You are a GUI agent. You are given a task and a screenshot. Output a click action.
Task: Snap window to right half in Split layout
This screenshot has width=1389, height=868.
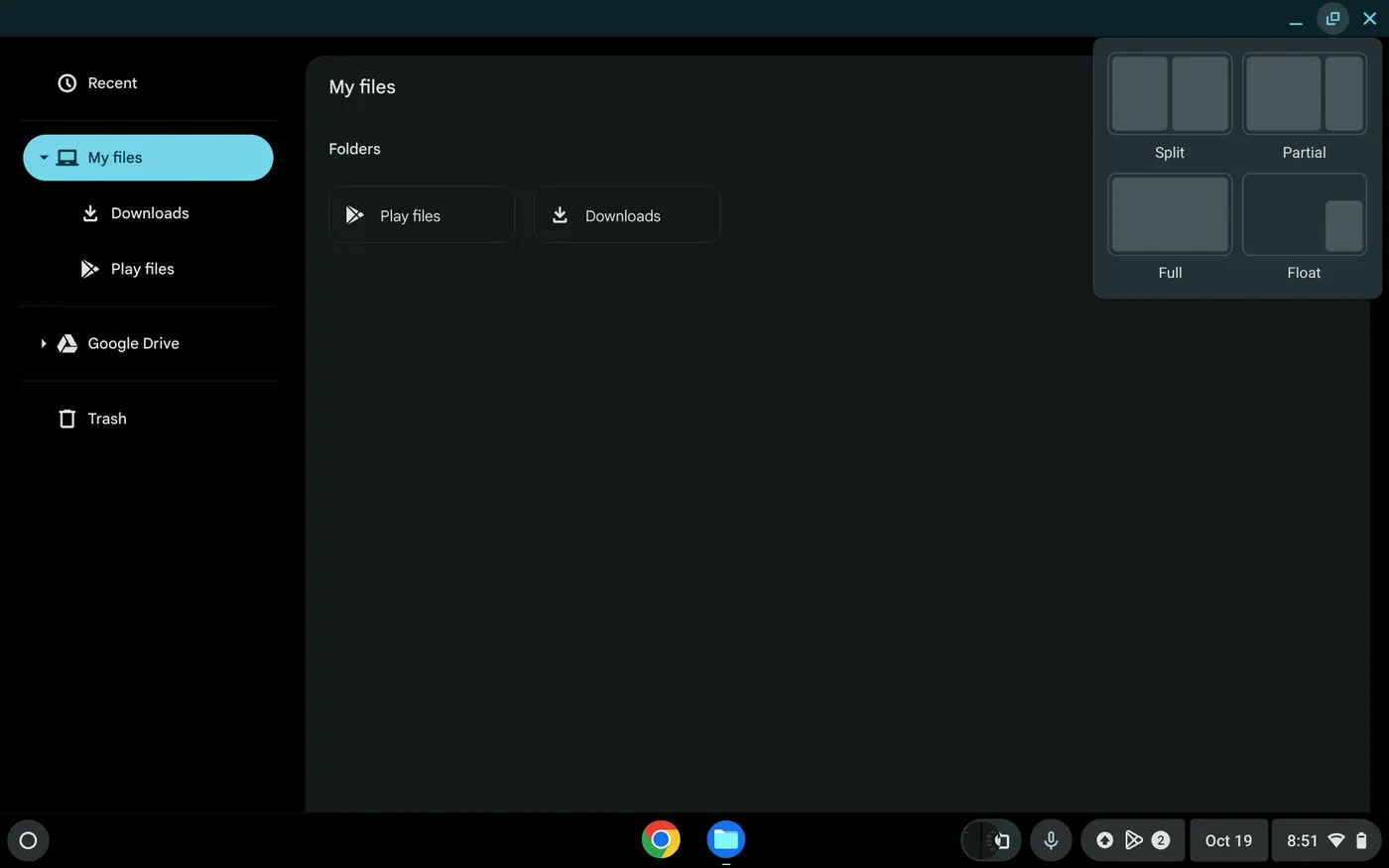(x=1200, y=94)
